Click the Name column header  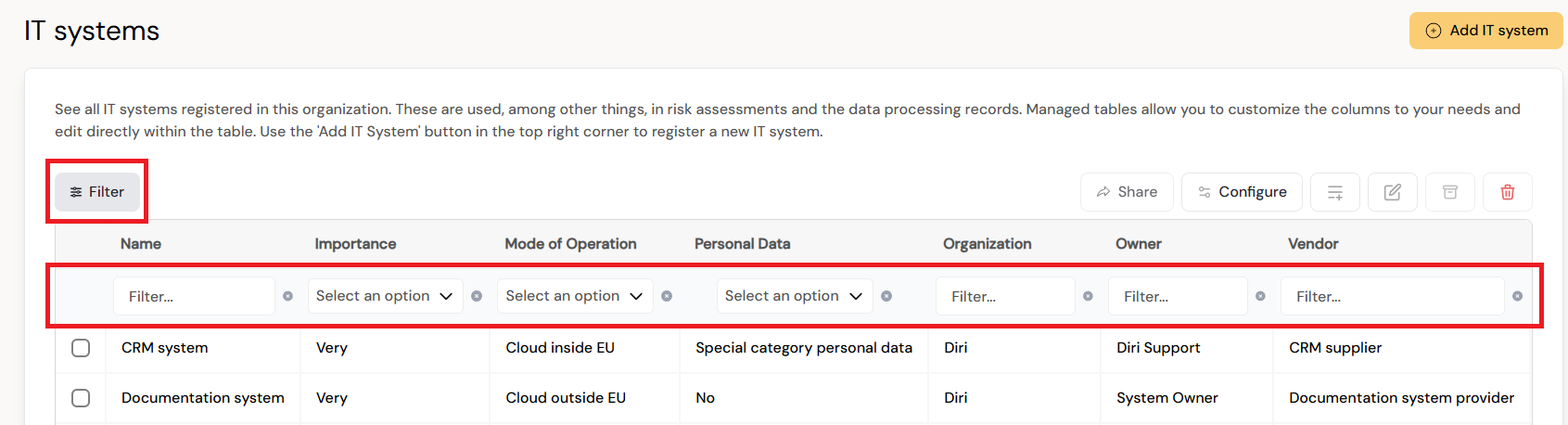point(141,244)
